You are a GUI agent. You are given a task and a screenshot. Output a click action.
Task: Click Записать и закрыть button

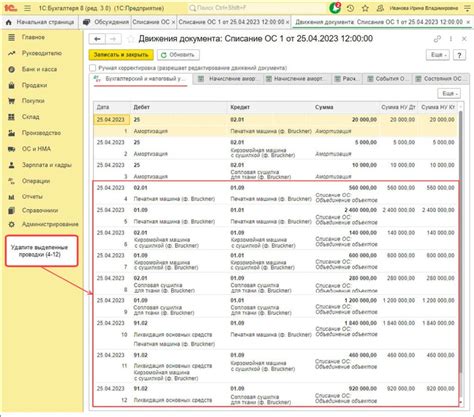click(121, 55)
